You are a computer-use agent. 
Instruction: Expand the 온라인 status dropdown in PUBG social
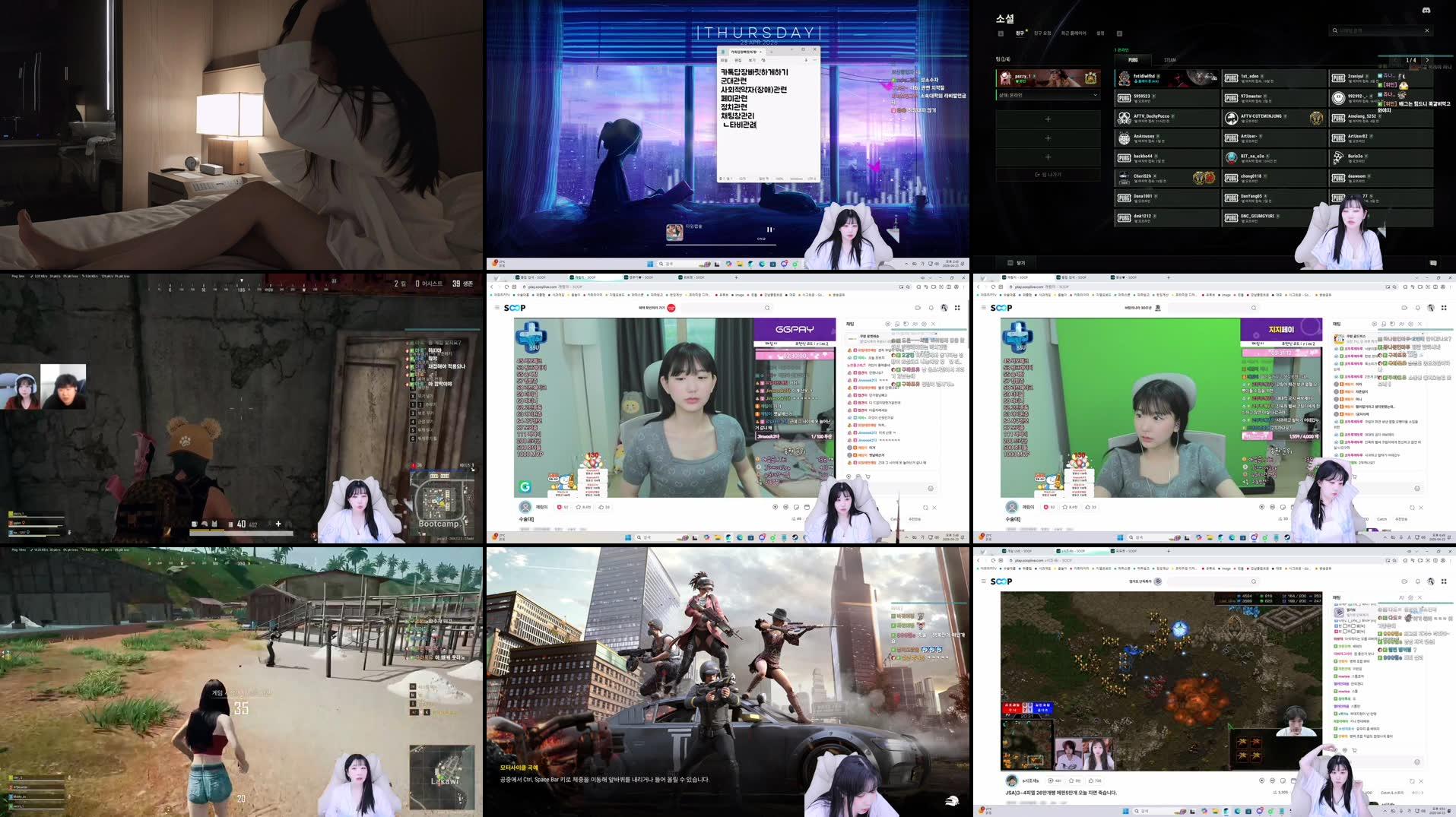pyautogui.click(x=1048, y=95)
